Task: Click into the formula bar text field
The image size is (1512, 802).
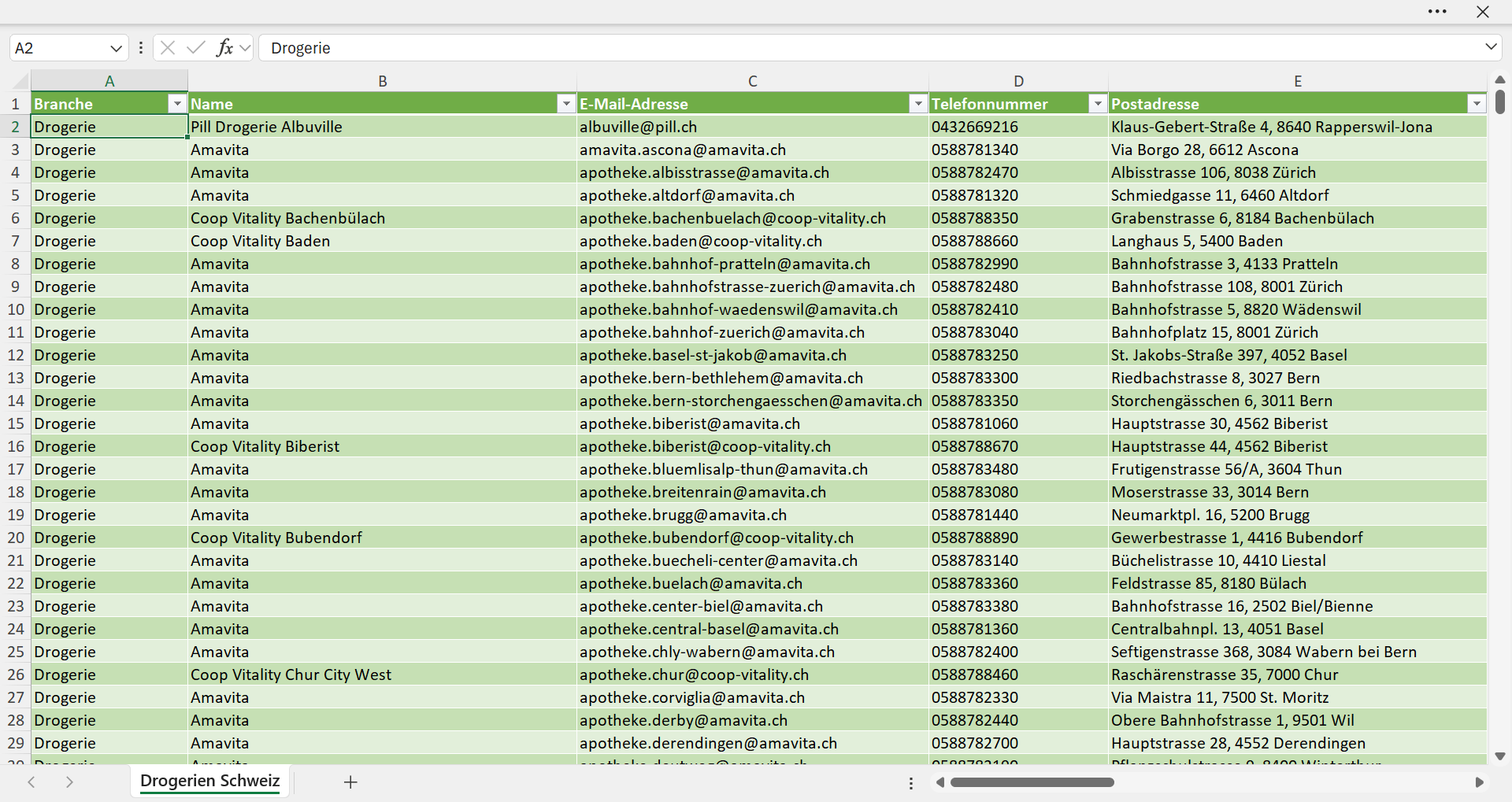Action: [x=870, y=48]
